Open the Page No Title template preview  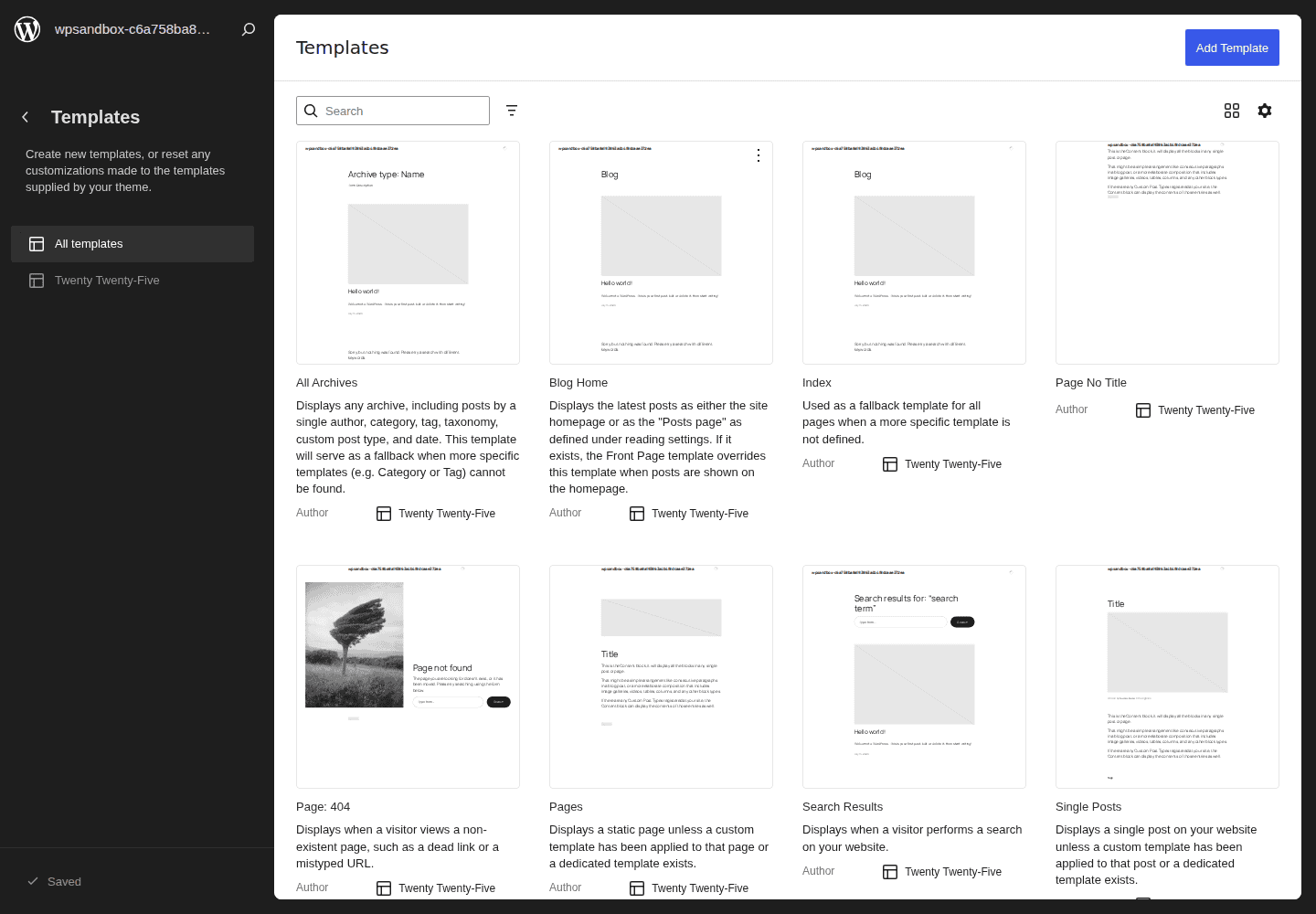coord(1167,252)
